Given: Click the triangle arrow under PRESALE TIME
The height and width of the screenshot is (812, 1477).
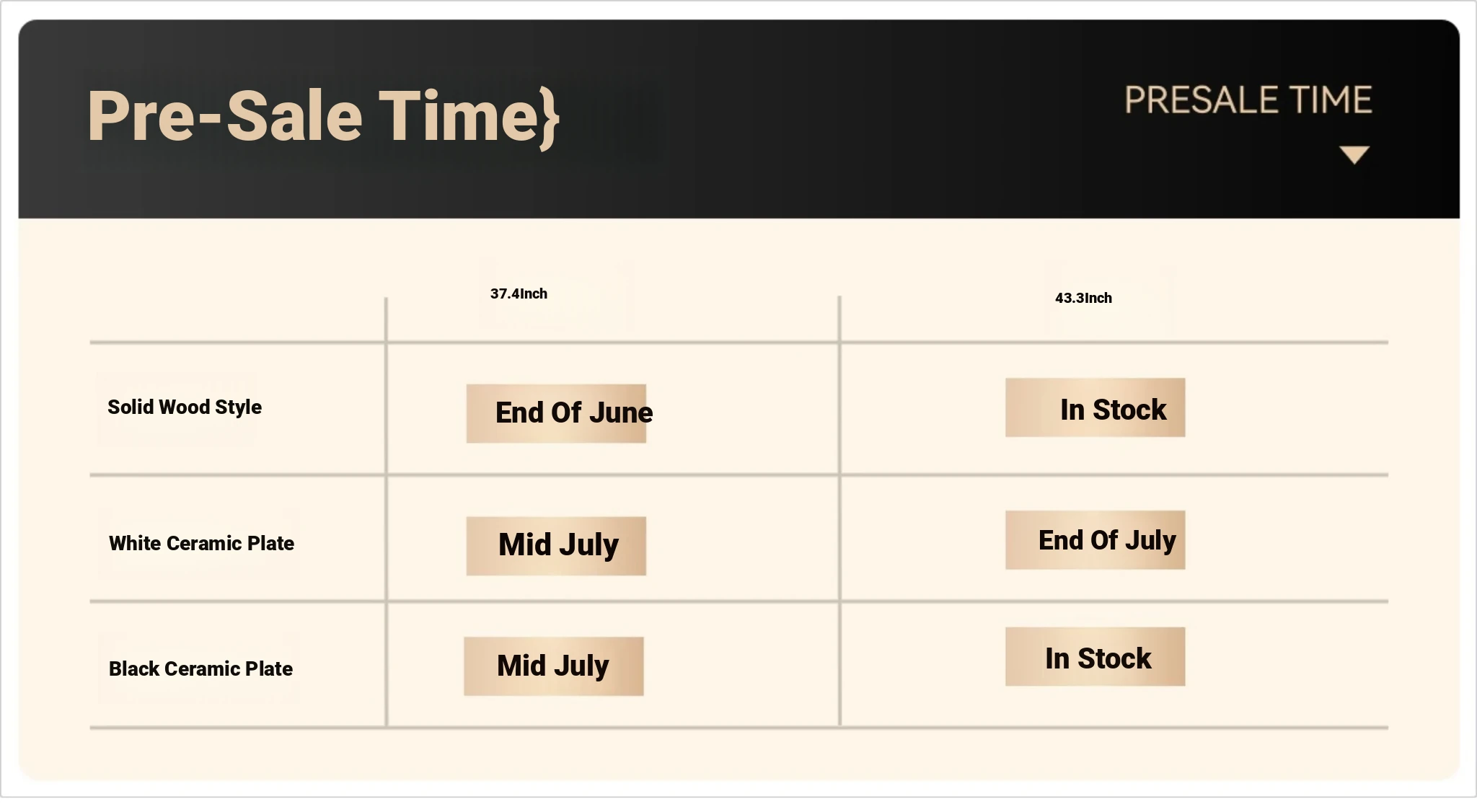Looking at the screenshot, I should (1354, 155).
